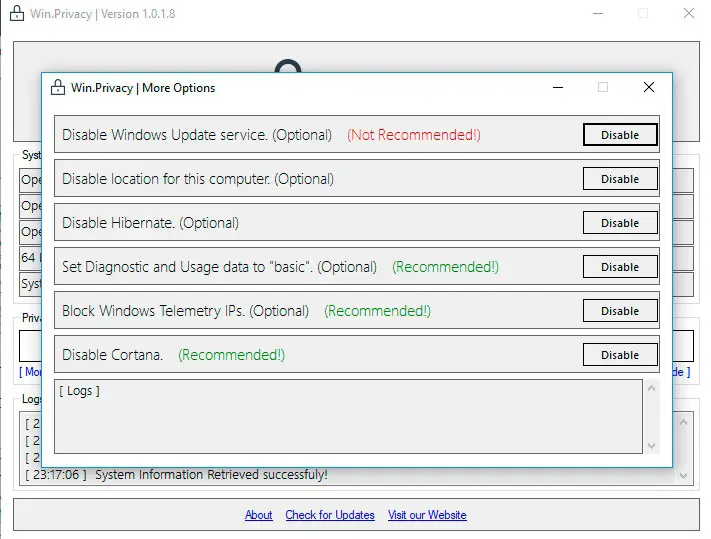Image resolution: width=711 pixels, height=539 pixels.
Task: Close the main Win.Privacy window
Action: coord(689,13)
